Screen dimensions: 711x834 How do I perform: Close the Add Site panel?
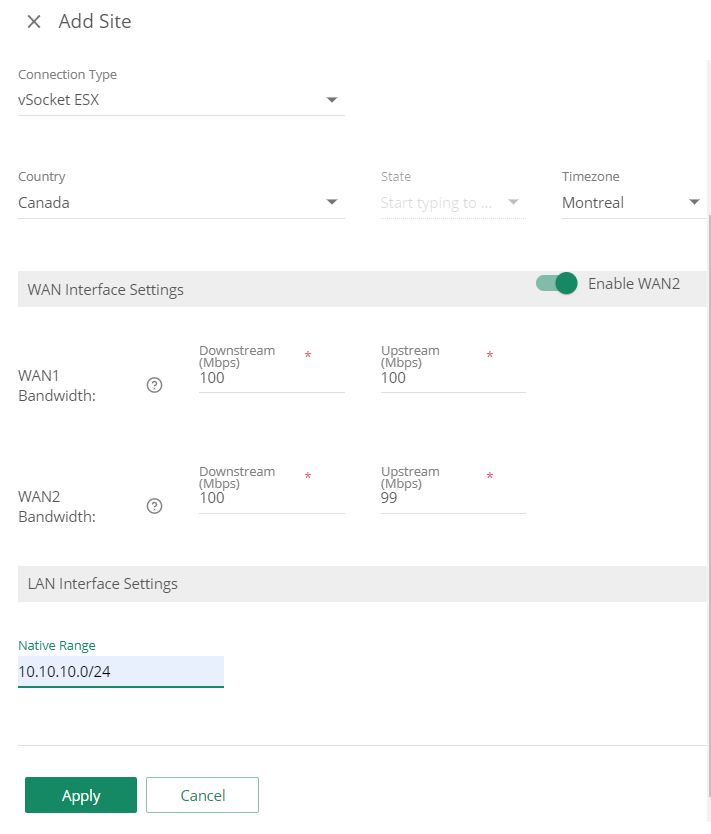(34, 22)
